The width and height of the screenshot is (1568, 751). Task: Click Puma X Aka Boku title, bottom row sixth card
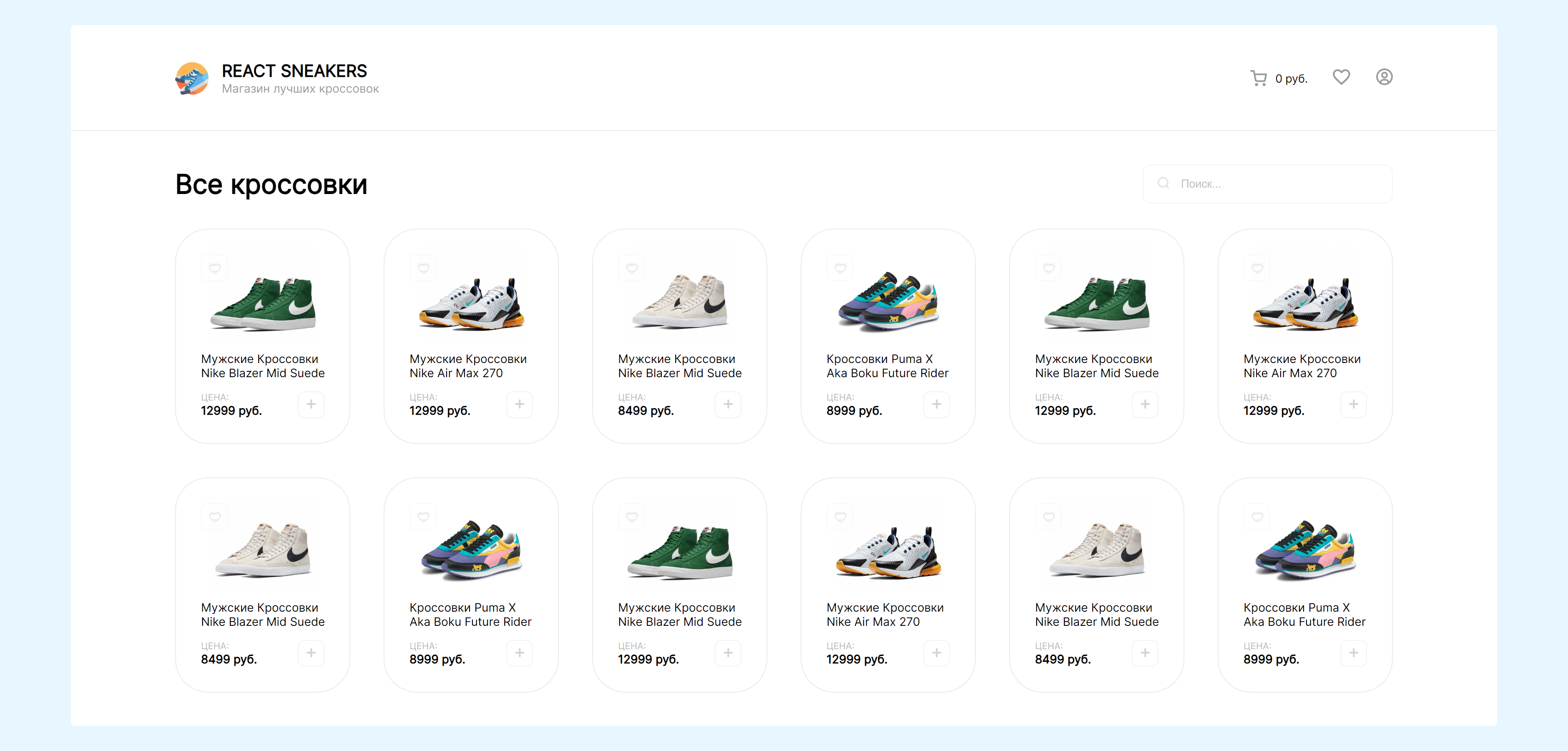[x=1304, y=615]
